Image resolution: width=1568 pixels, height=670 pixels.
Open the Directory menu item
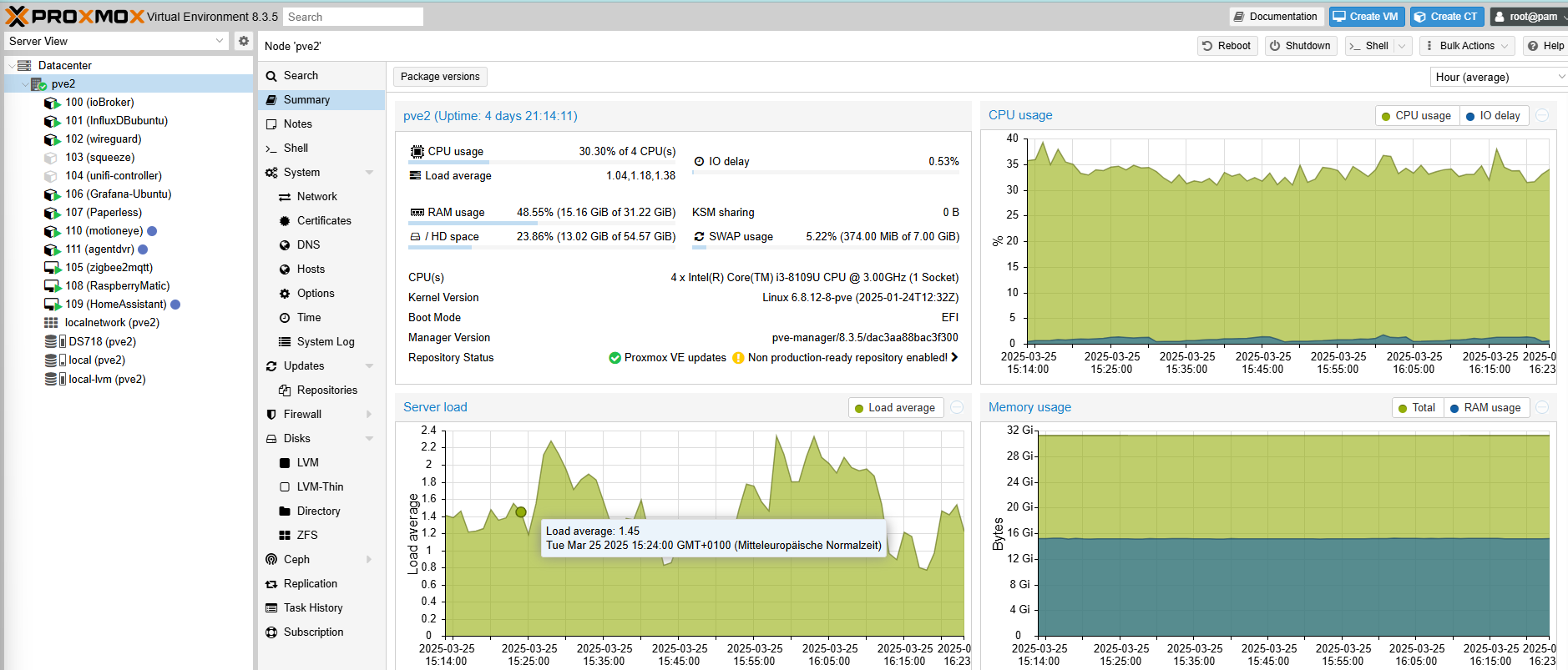tap(321, 511)
